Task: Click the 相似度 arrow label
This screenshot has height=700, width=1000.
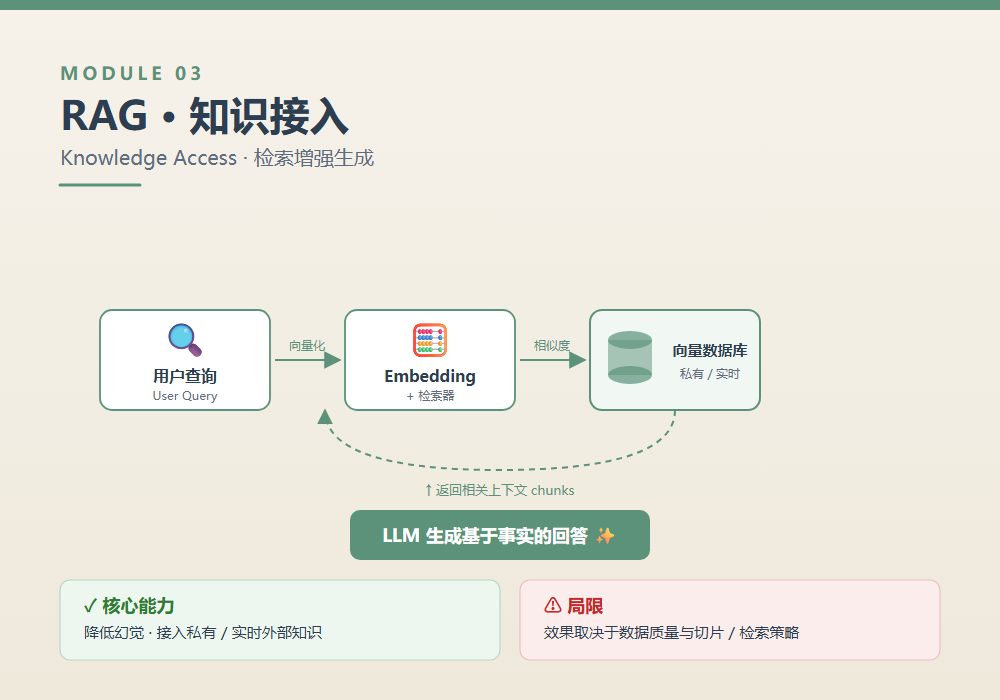Action: [552, 346]
